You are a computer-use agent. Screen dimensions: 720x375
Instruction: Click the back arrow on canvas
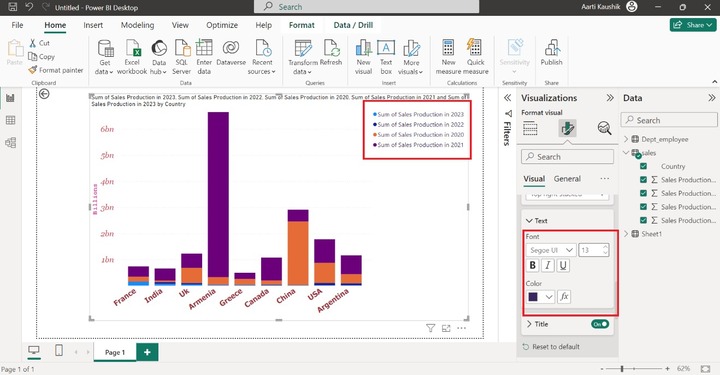coord(44,94)
